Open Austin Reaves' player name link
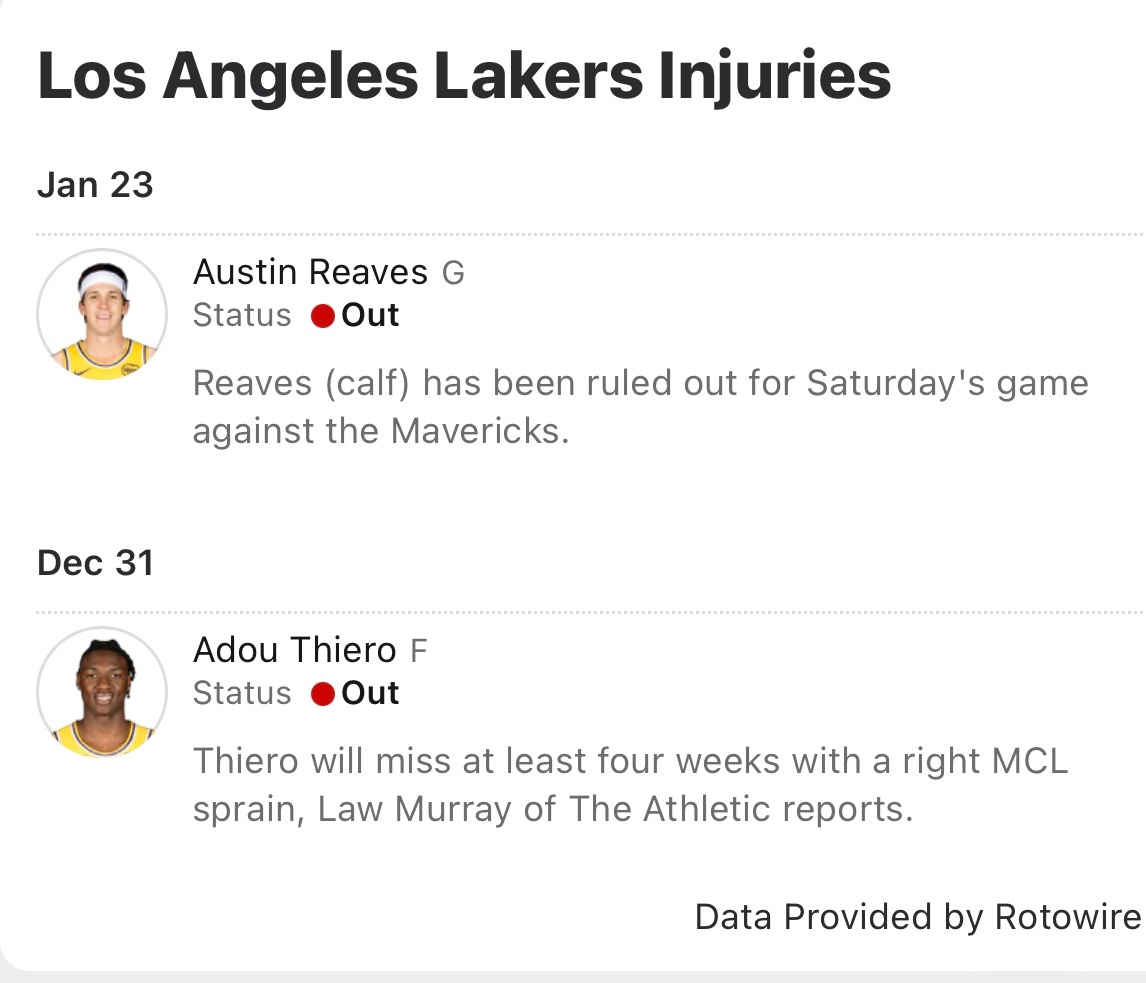 [x=310, y=272]
